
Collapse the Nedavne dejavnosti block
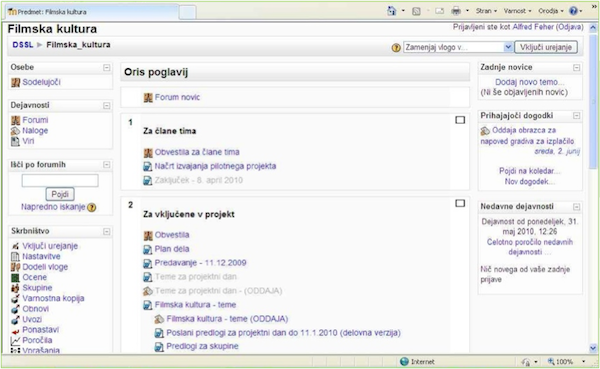pyautogui.click(x=576, y=207)
